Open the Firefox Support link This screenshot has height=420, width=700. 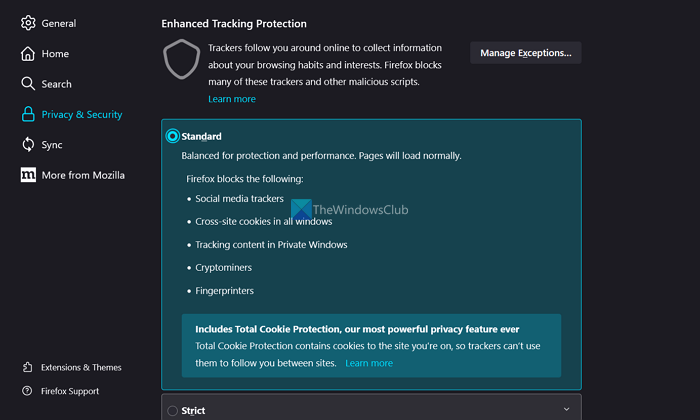(69, 391)
